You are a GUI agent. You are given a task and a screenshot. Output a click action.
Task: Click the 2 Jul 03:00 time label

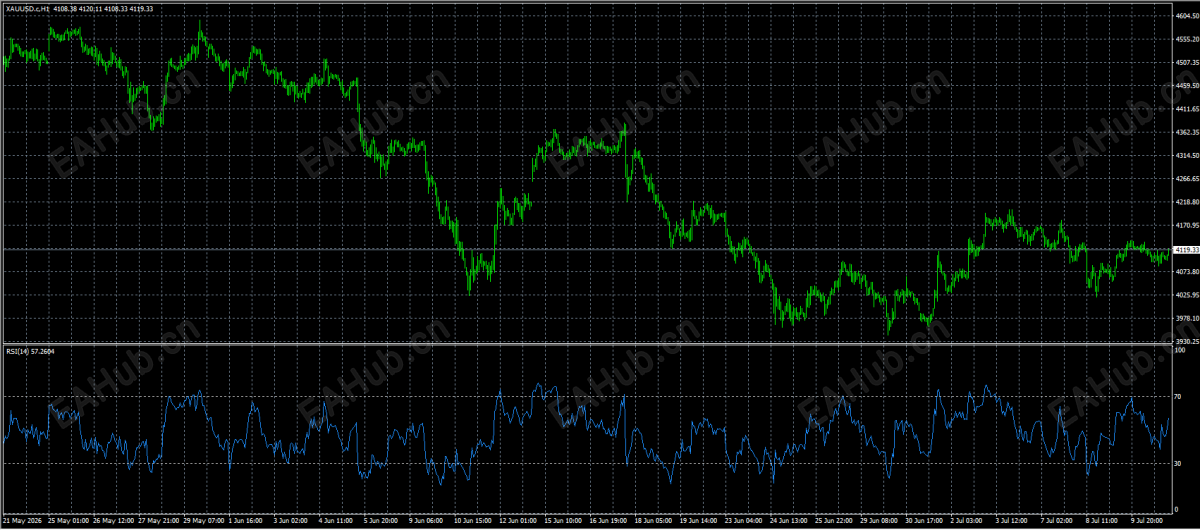pyautogui.click(x=965, y=521)
